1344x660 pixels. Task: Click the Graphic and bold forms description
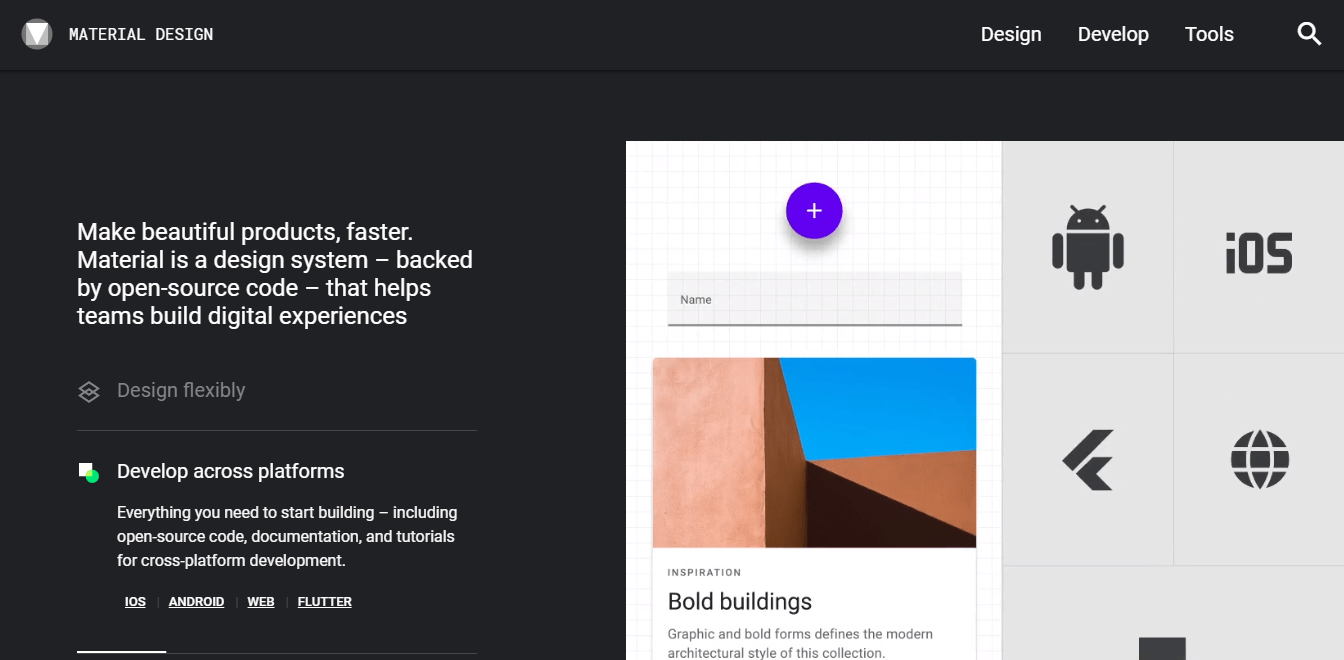(x=800, y=644)
